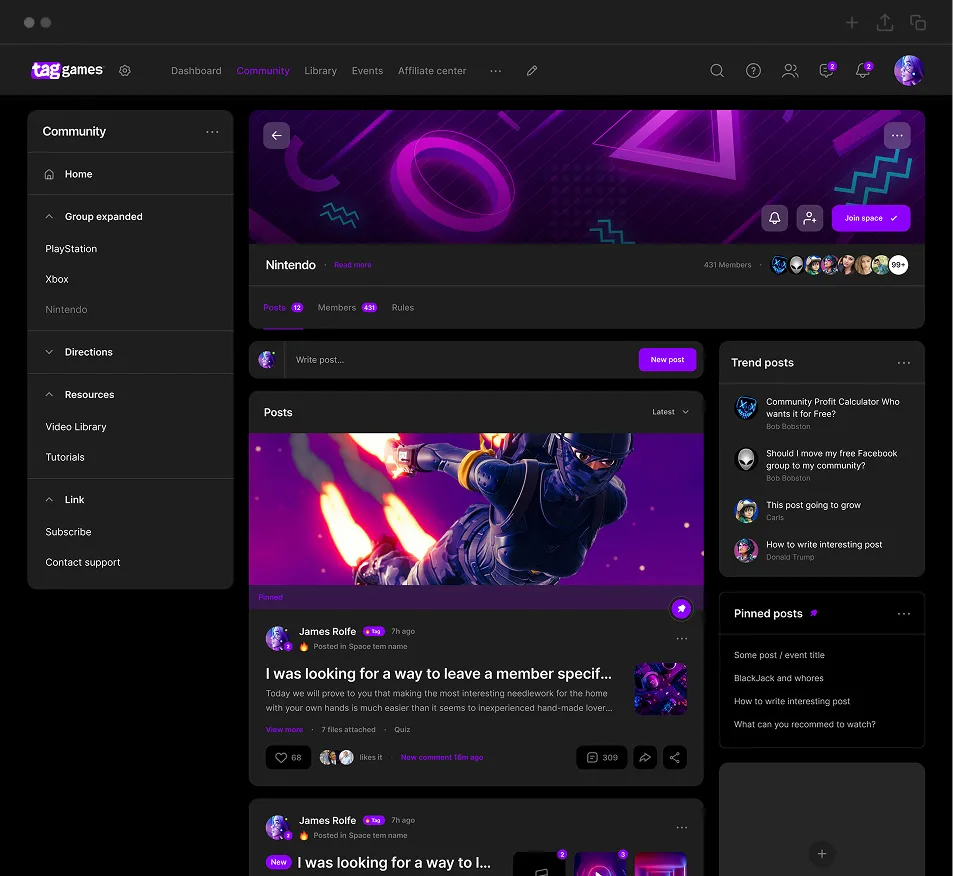Click settings gear next to tag games logo

click(125, 71)
